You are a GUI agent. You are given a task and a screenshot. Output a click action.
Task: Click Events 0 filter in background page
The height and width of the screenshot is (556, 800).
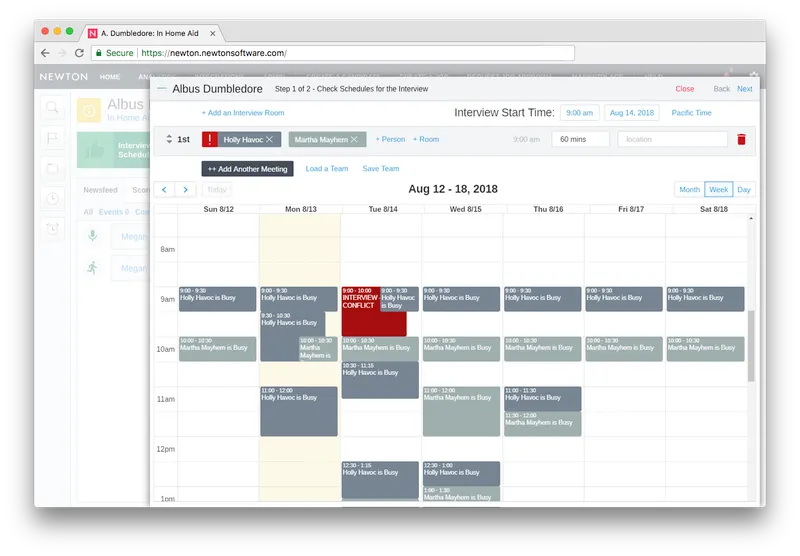(x=114, y=212)
